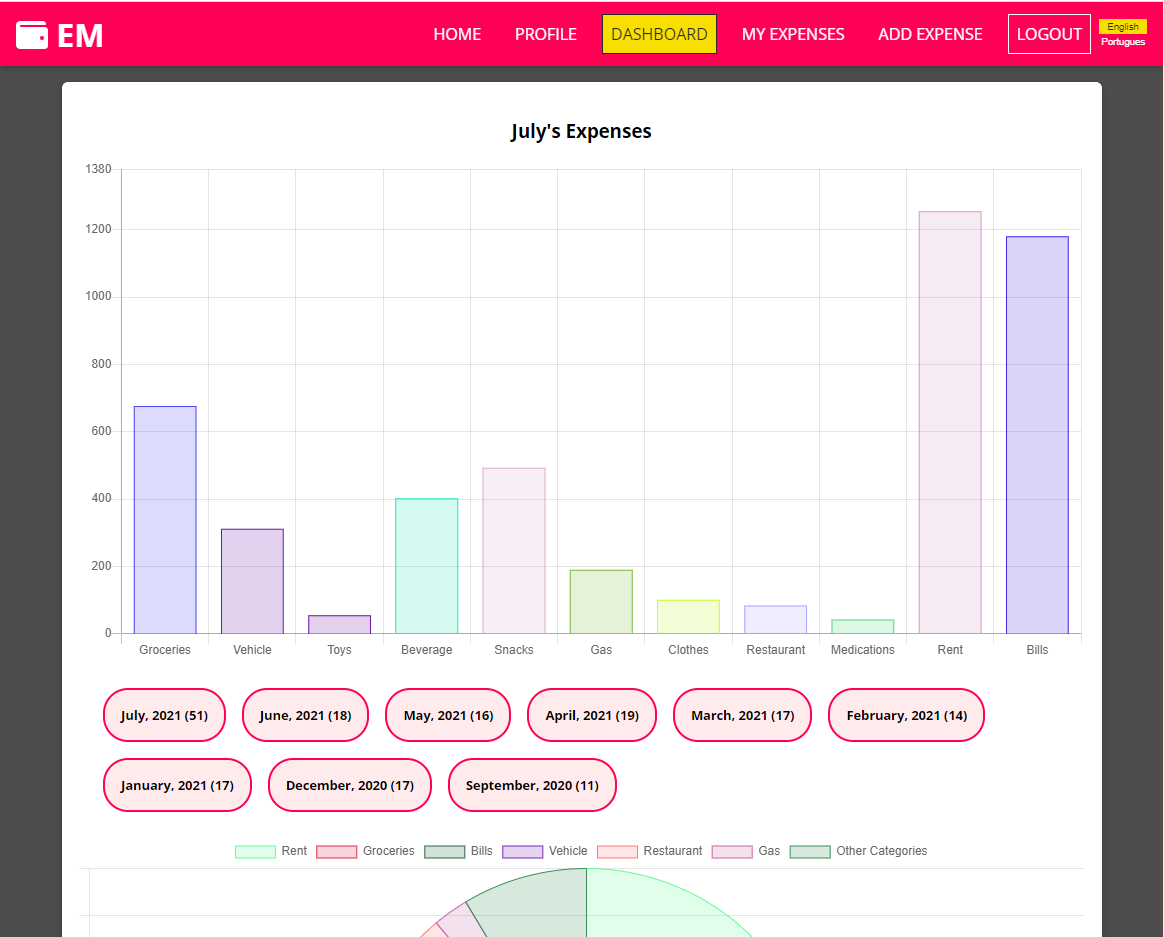The image size is (1164, 937).
Task: Click the EM wallet logo icon
Action: (32, 35)
